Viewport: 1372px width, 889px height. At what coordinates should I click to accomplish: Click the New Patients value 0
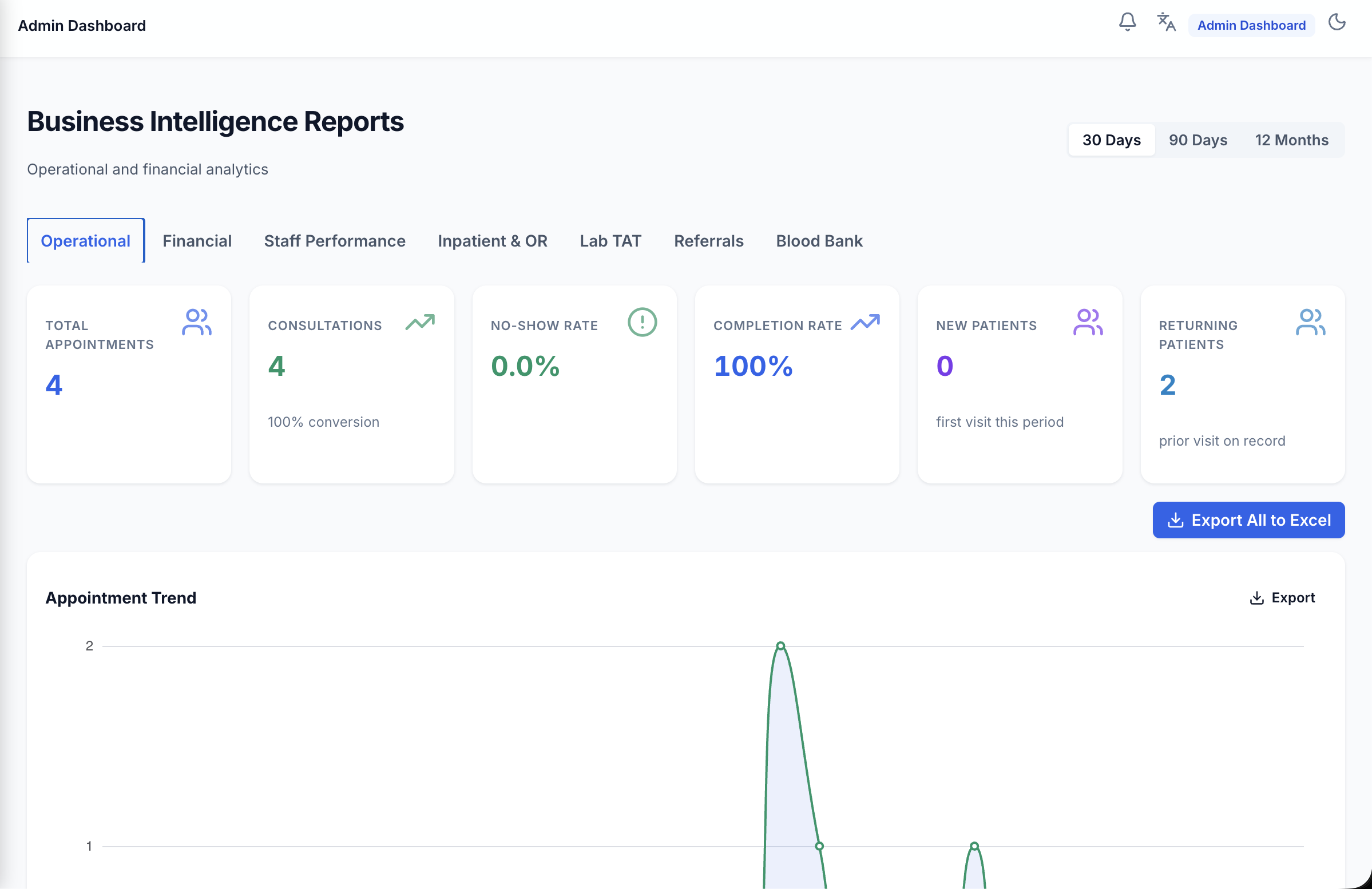(945, 366)
